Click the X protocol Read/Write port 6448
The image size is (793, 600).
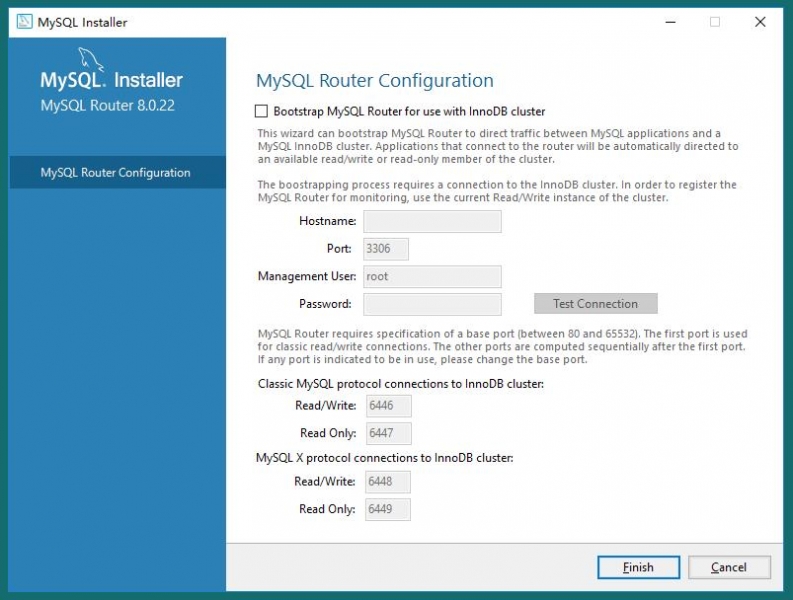[x=389, y=482]
